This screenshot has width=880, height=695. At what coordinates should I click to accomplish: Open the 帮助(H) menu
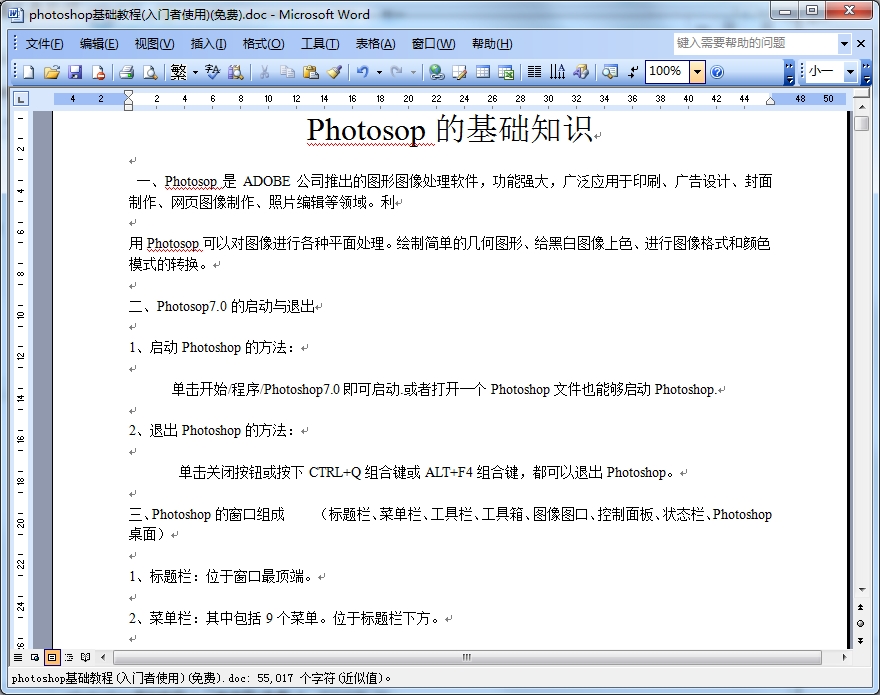coord(492,44)
